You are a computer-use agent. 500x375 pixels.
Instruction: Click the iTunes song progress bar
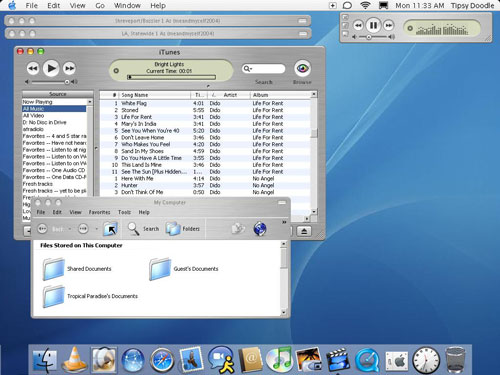(x=171, y=77)
